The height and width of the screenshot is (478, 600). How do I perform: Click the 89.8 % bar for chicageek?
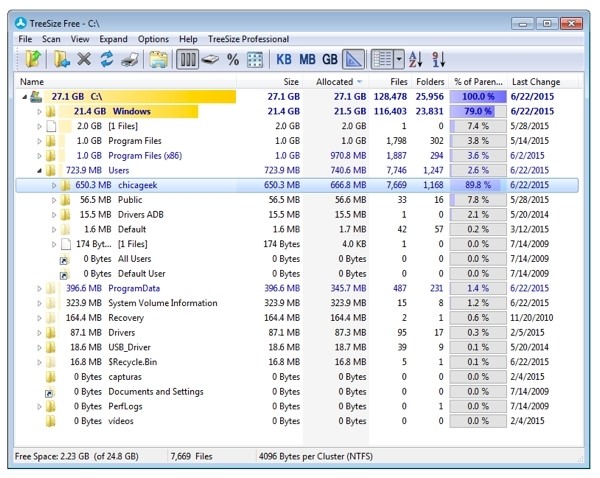coord(478,185)
